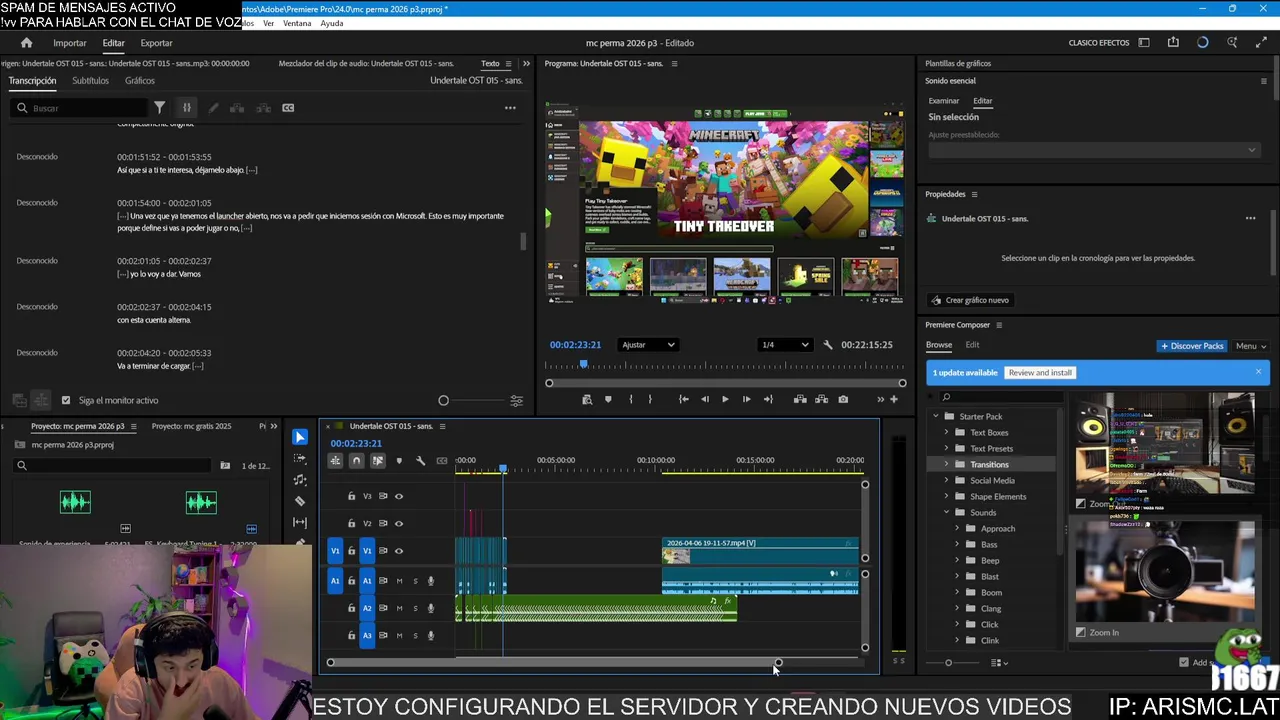Open the Subtítulos tab in Text panel
This screenshot has width=1280, height=720.
point(90,81)
